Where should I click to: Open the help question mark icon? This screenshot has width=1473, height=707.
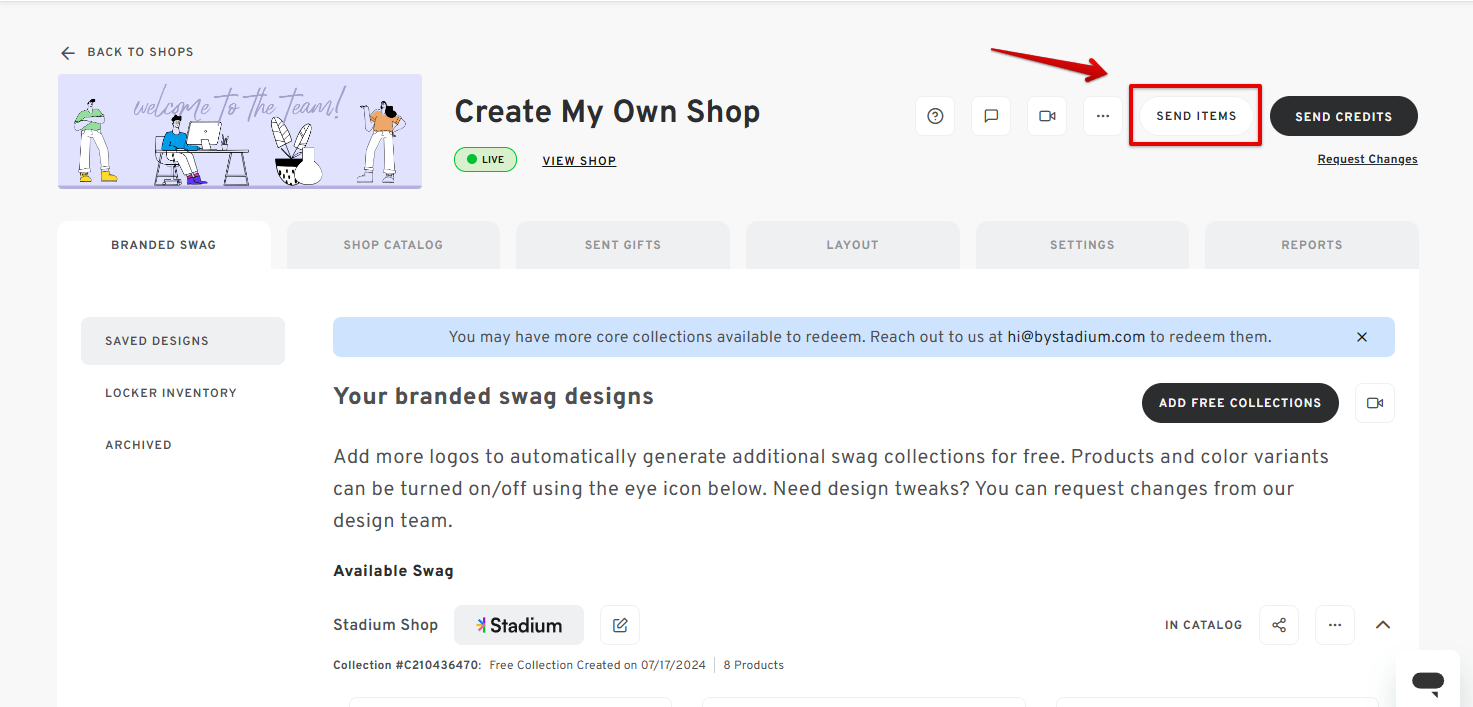(935, 115)
